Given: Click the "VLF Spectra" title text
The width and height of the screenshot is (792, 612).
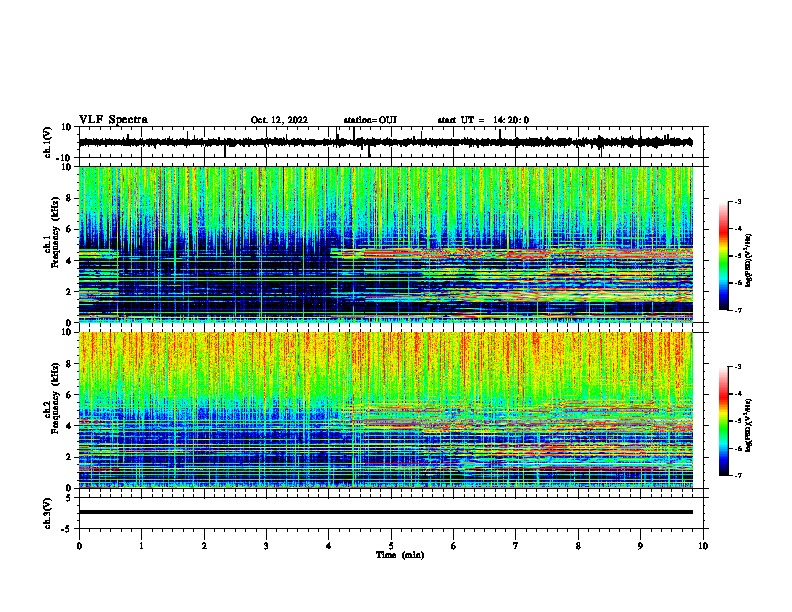Looking at the screenshot, I should (x=114, y=120).
